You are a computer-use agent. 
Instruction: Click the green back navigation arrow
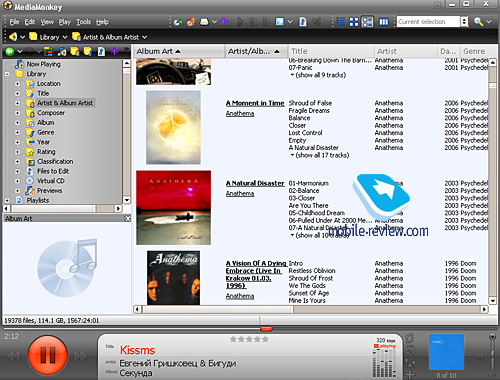tap(10, 51)
